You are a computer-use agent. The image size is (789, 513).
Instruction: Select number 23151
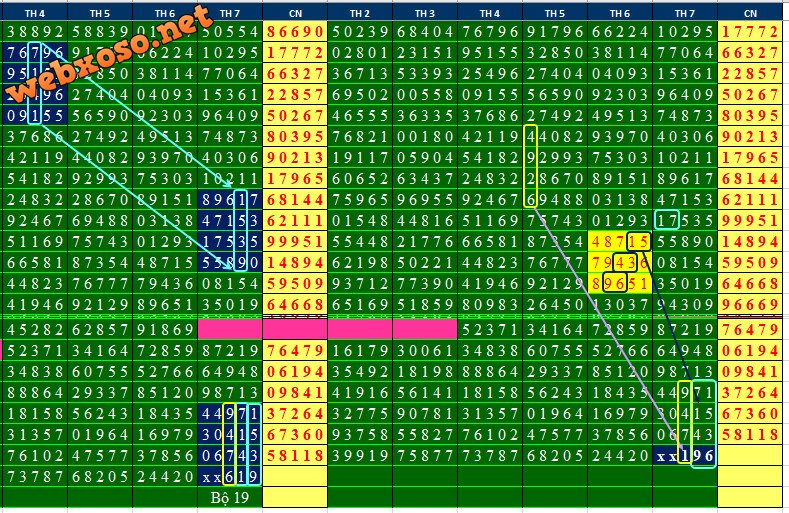425,53
